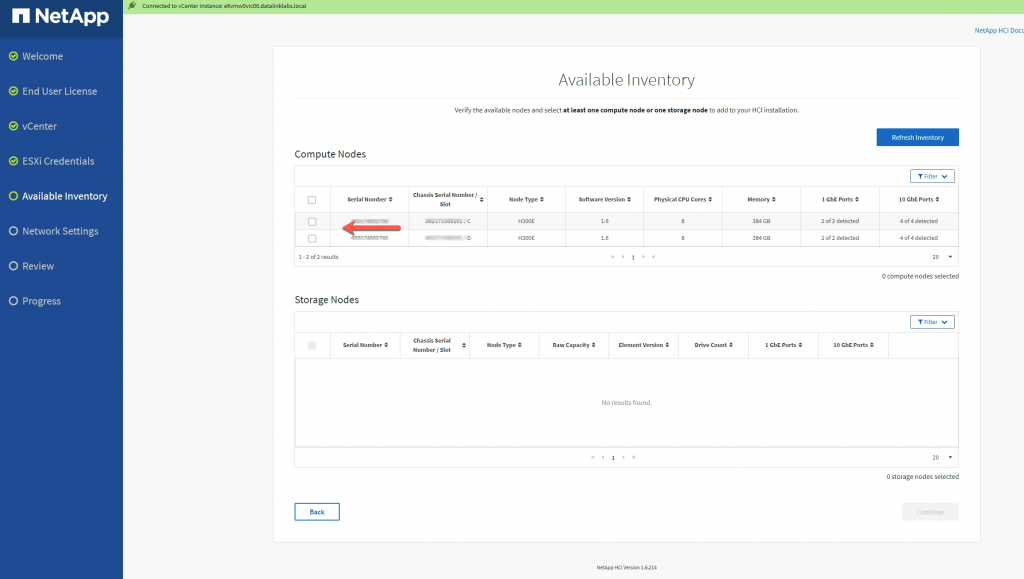Screen dimensions: 1024x579
Task: Go to previous page of compute nodes
Action: (x=623, y=257)
